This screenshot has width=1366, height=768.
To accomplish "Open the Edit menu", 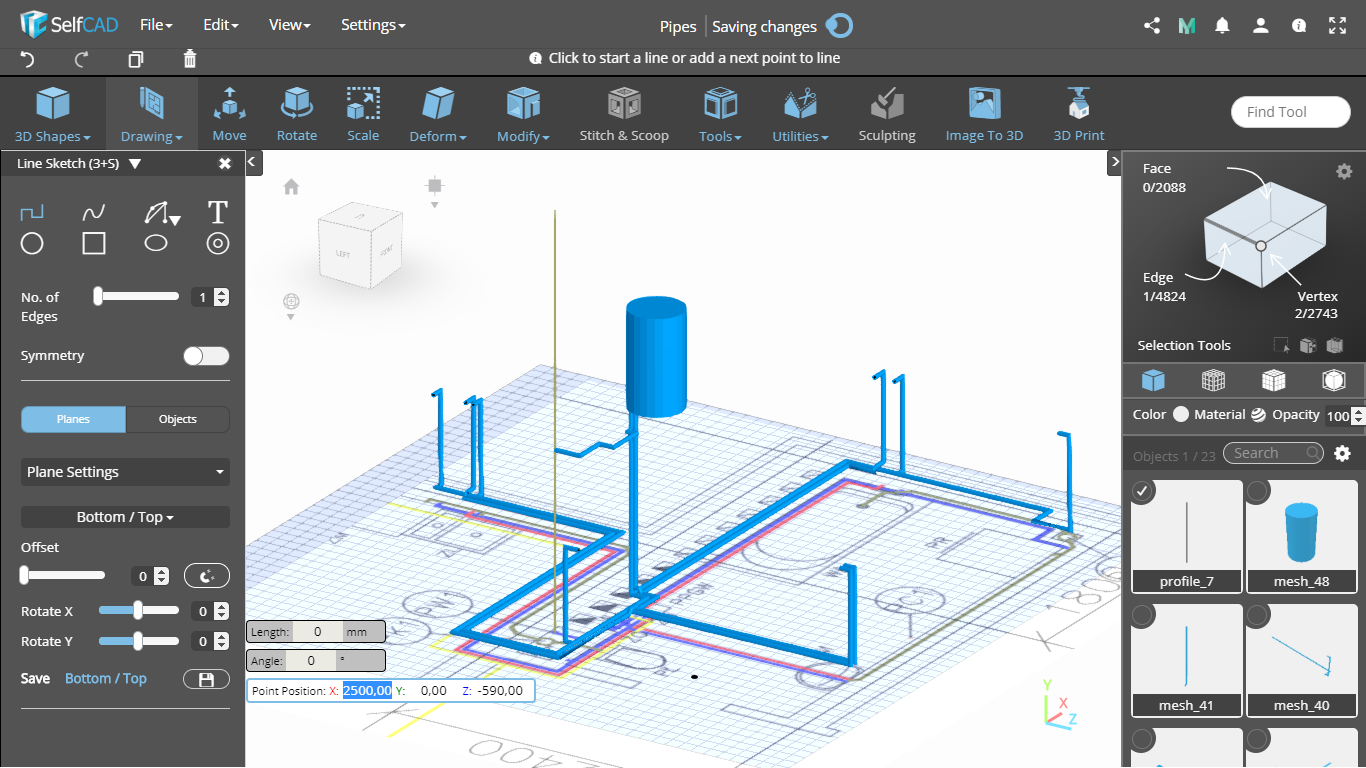I will tap(220, 25).
